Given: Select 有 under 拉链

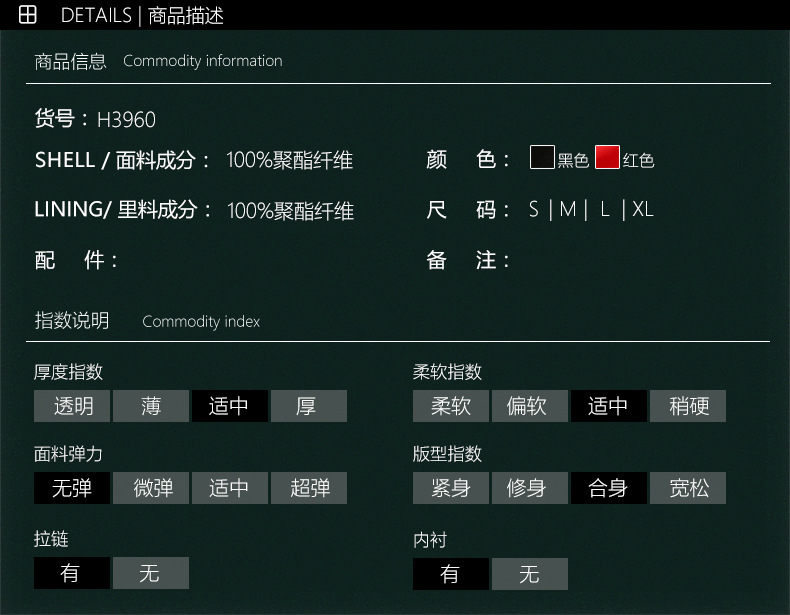Looking at the screenshot, I should click(72, 573).
